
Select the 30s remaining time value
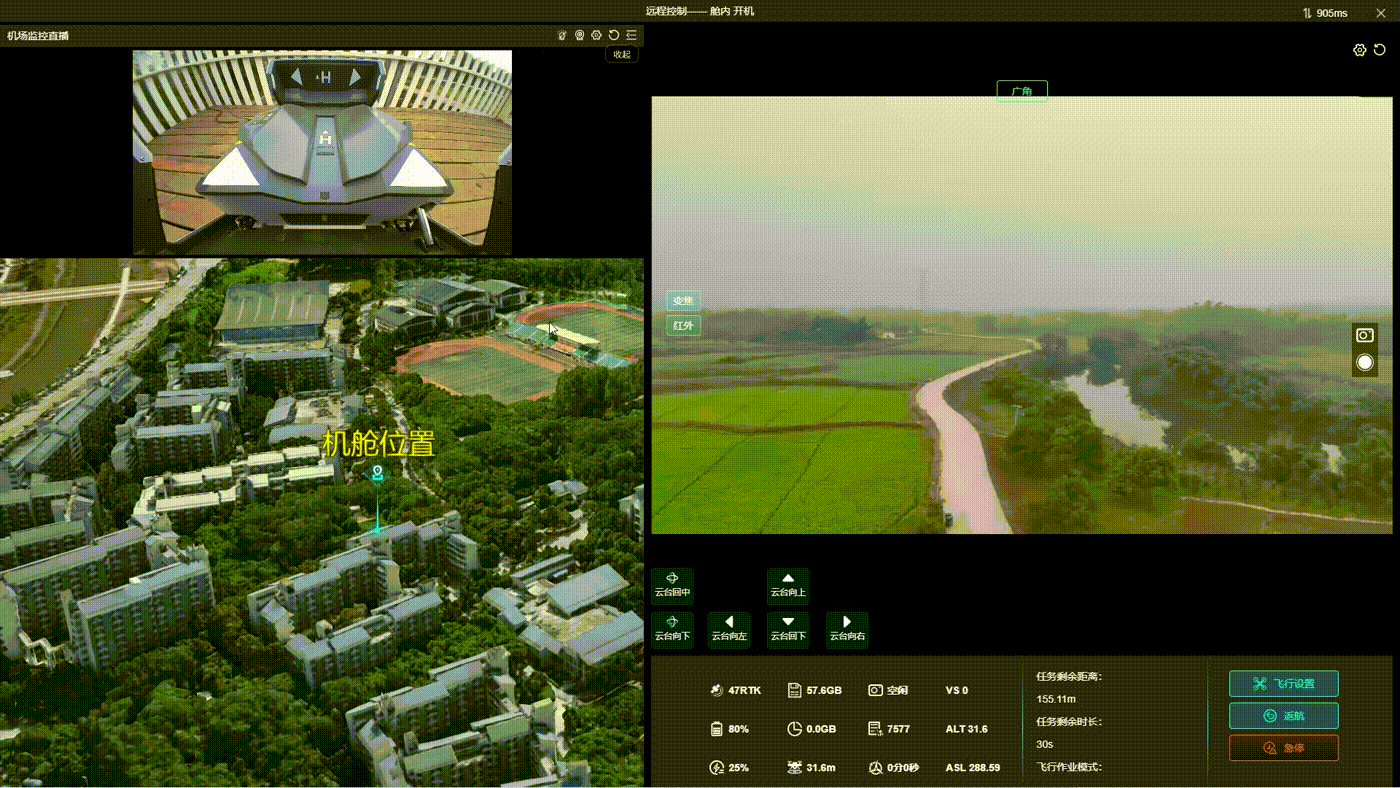(x=1045, y=744)
